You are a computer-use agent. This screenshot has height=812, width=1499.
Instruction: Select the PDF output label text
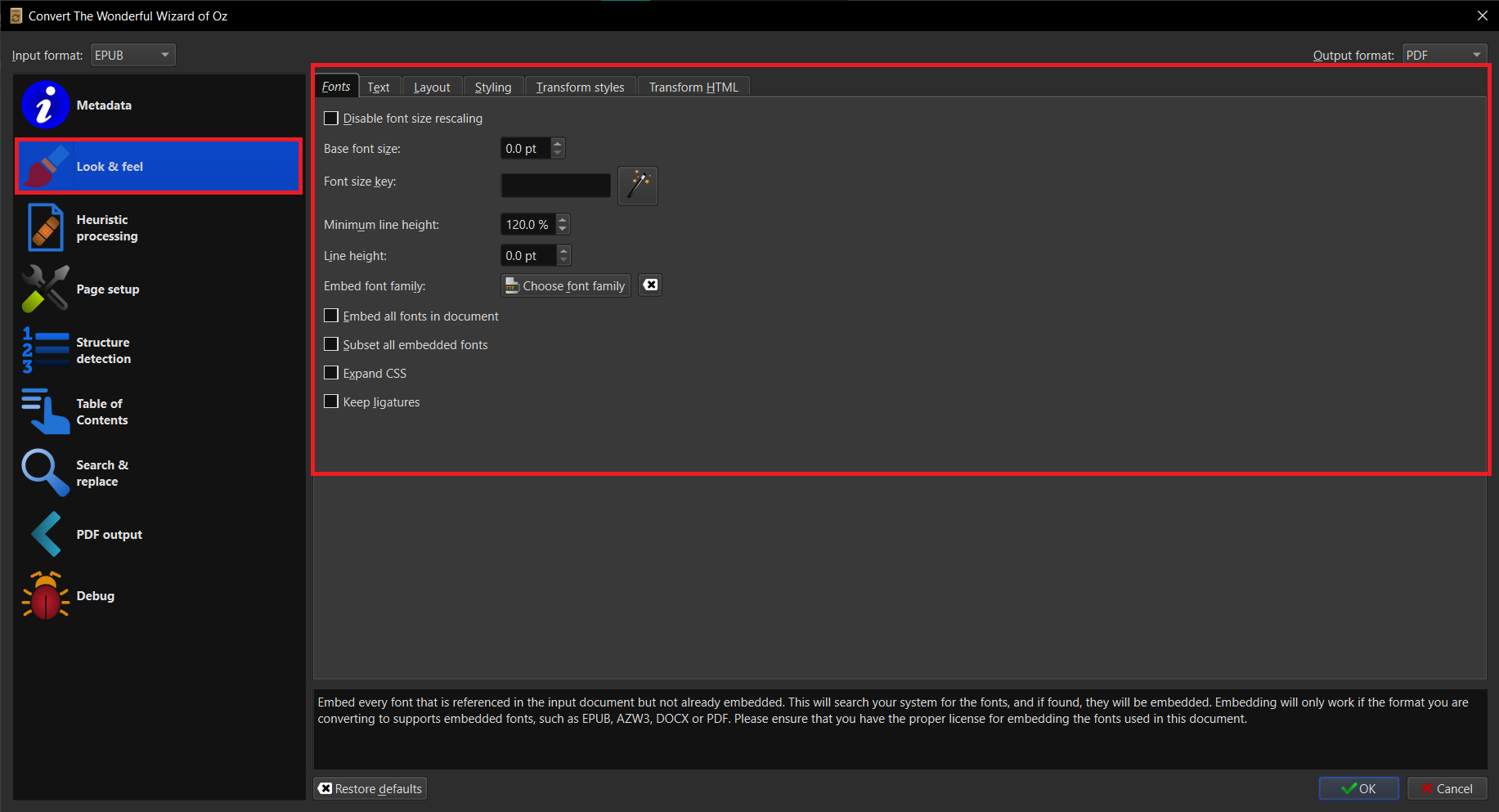click(x=110, y=535)
